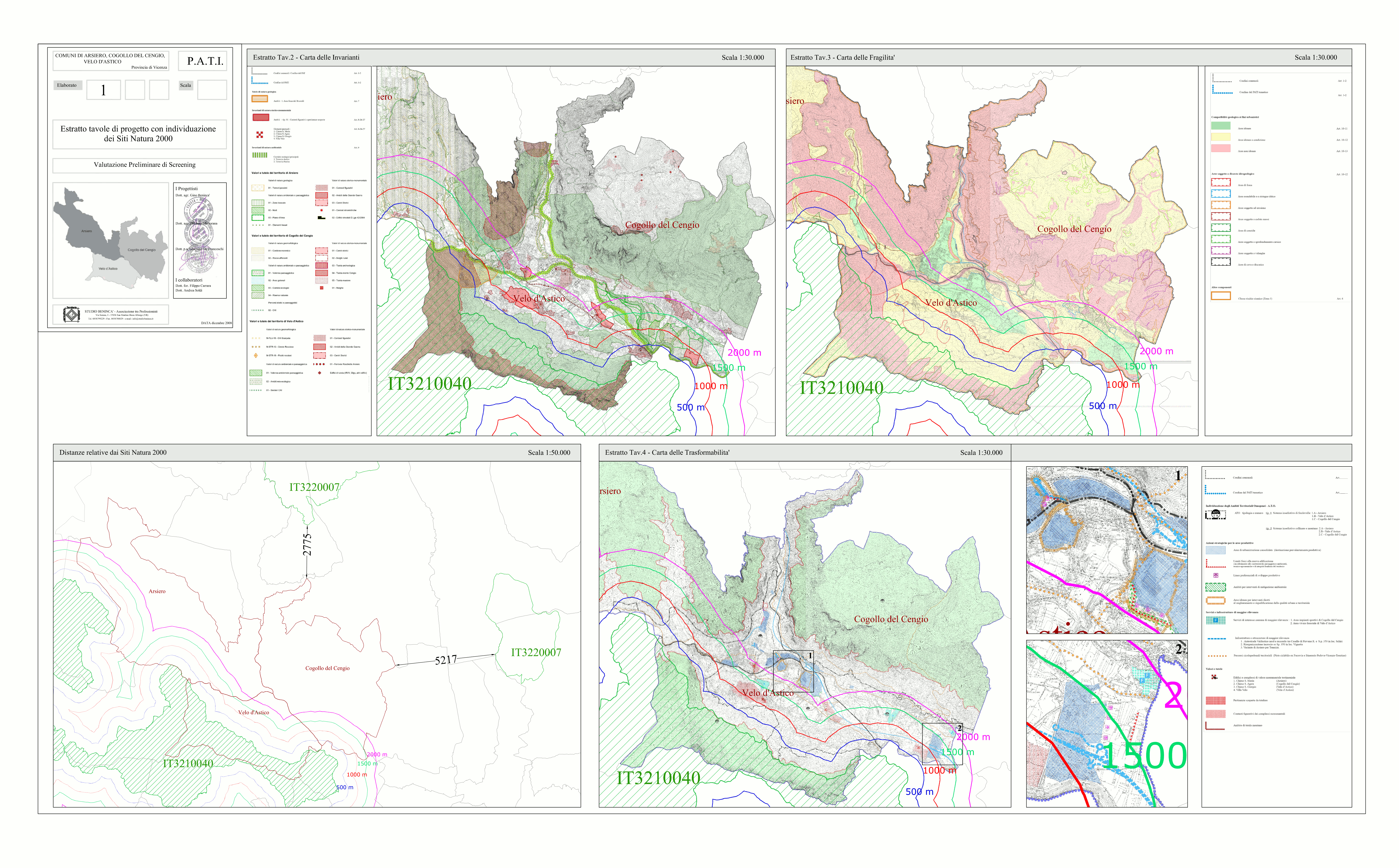The width and height of the screenshot is (1399, 868).
Task: Click the 'Estratto Tav.3 - Carta delle Fragilita'' header
Action: [842, 57]
